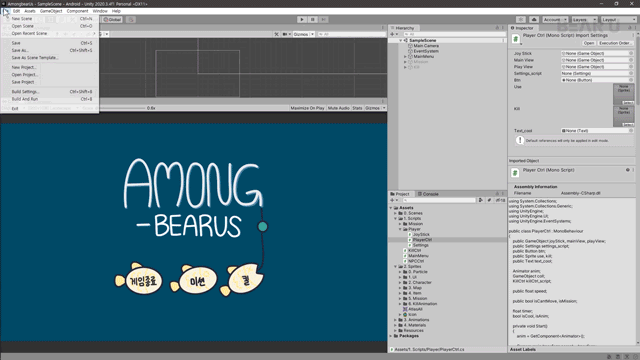The height and width of the screenshot is (360, 640).
Task: Toggle the Global handle rotation button
Action: pos(112,20)
